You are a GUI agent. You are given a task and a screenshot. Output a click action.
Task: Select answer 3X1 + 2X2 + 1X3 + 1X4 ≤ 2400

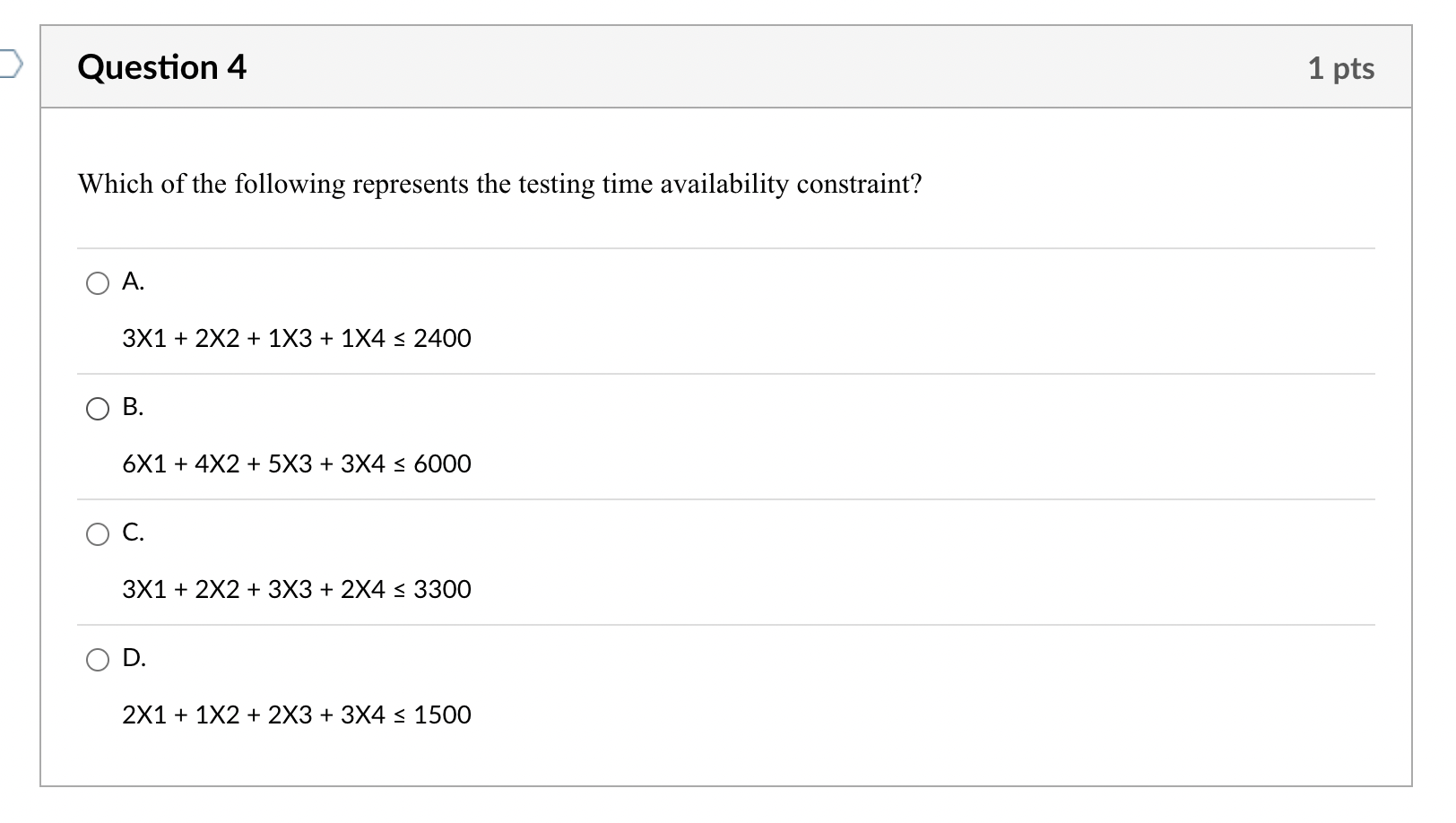296,339
